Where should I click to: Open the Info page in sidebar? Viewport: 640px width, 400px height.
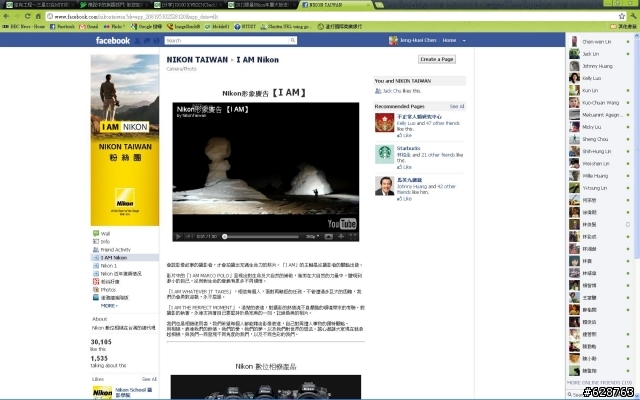(105, 242)
